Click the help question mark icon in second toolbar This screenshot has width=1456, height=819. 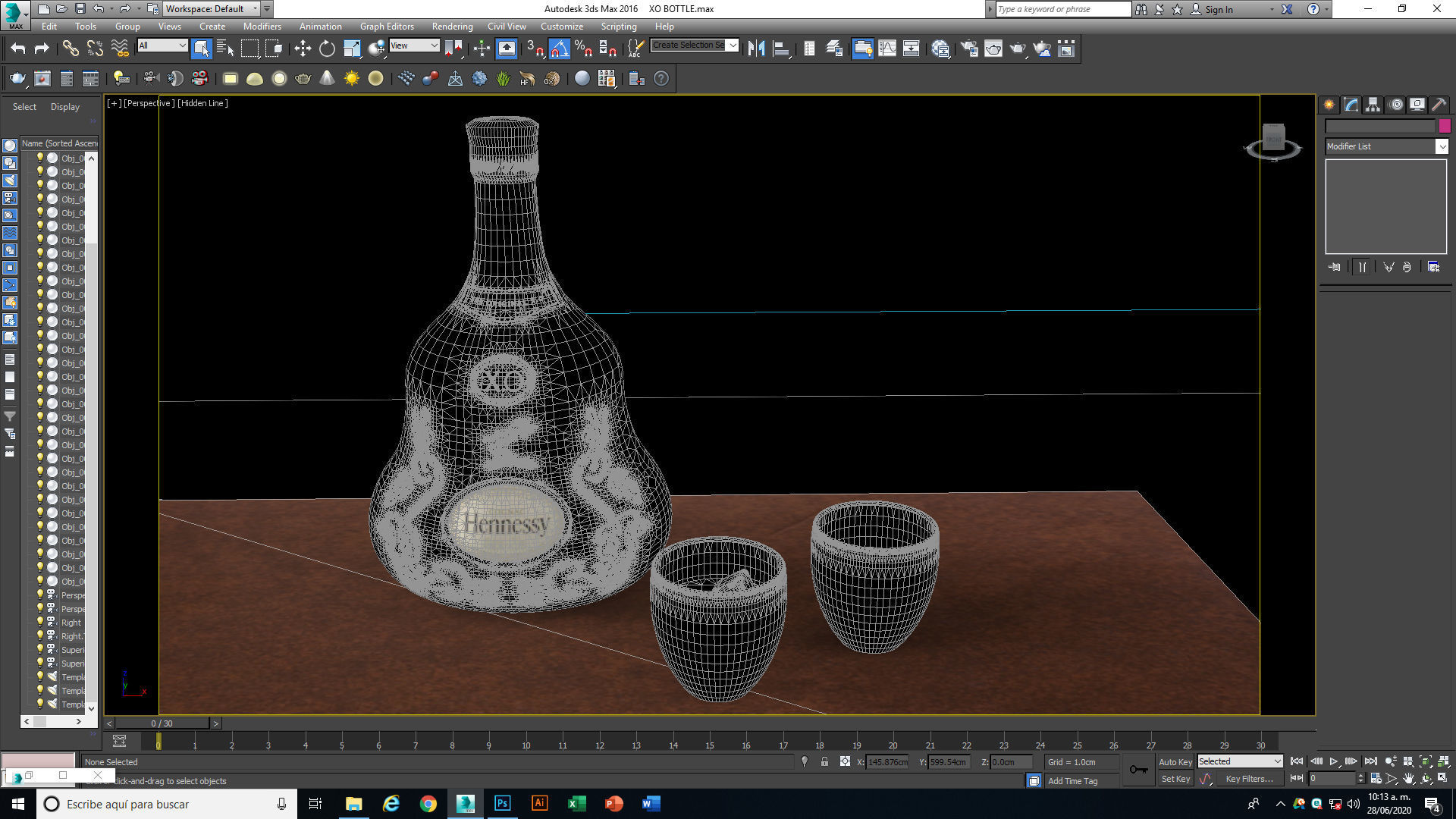pyautogui.click(x=661, y=78)
